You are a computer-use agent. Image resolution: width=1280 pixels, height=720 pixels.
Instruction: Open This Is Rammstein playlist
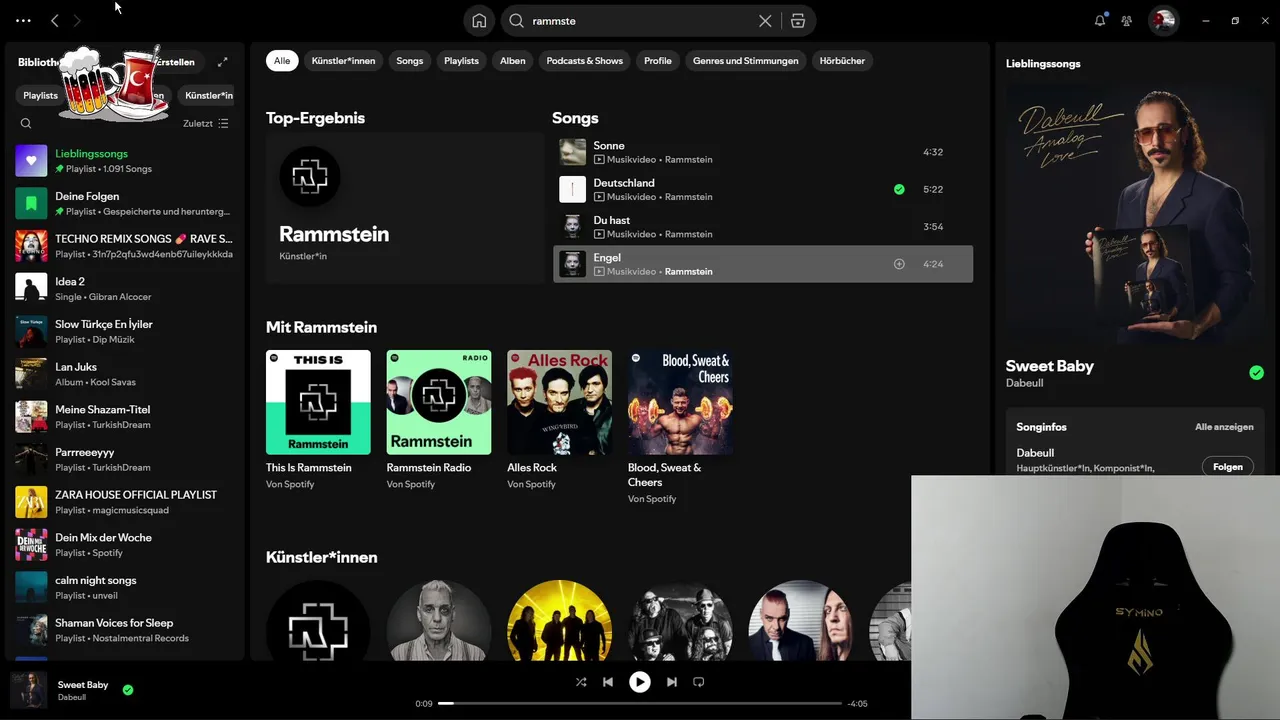(x=318, y=420)
